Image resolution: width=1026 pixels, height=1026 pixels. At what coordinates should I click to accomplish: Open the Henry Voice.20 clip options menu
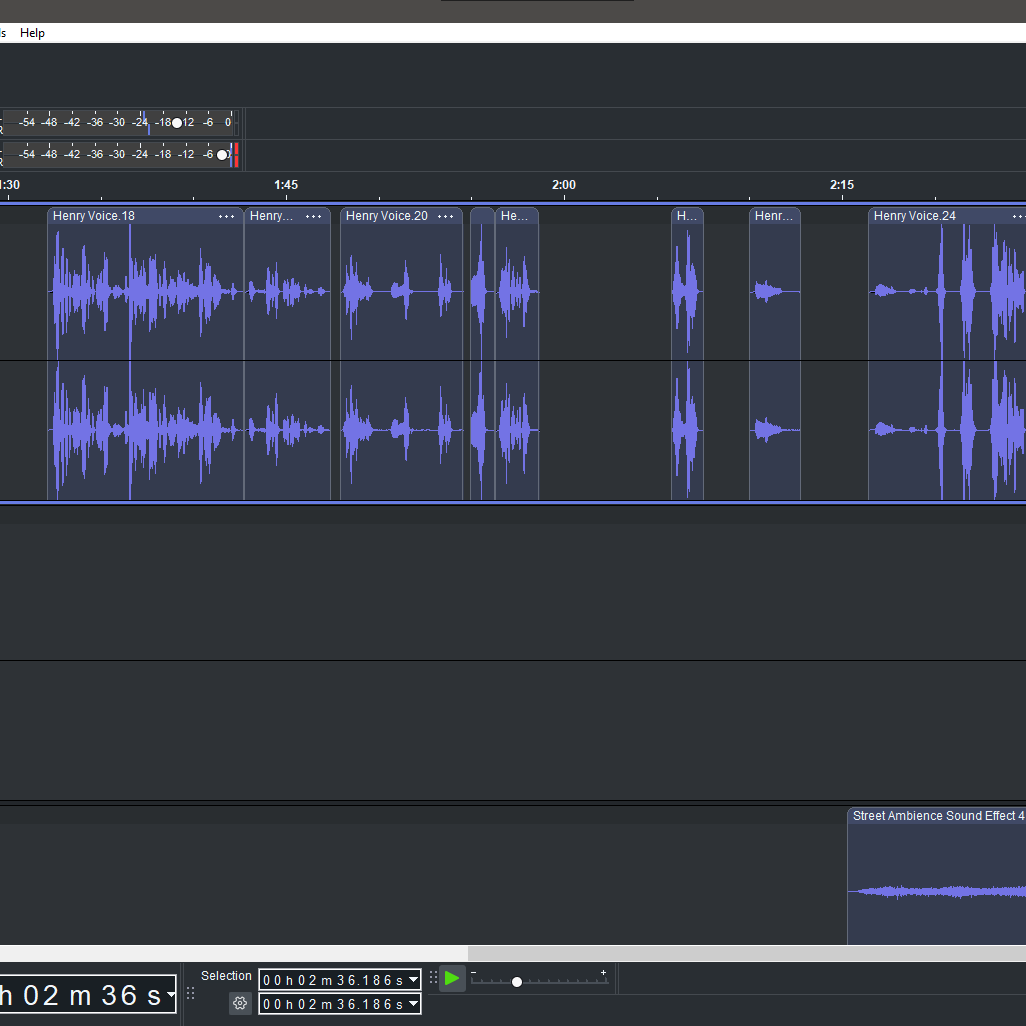pyautogui.click(x=446, y=216)
